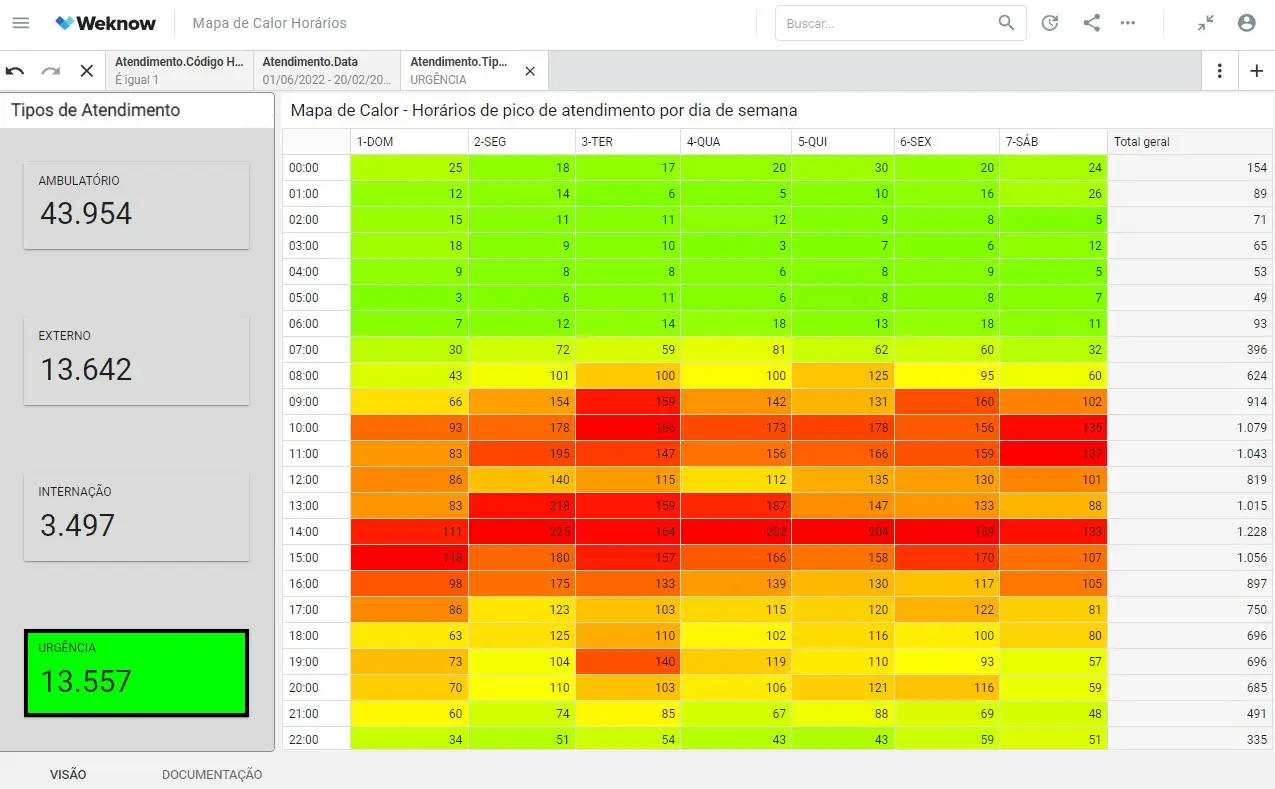Select the AMBULATÓRIO 43.954 card
The height and width of the screenshot is (789, 1275).
(x=136, y=205)
